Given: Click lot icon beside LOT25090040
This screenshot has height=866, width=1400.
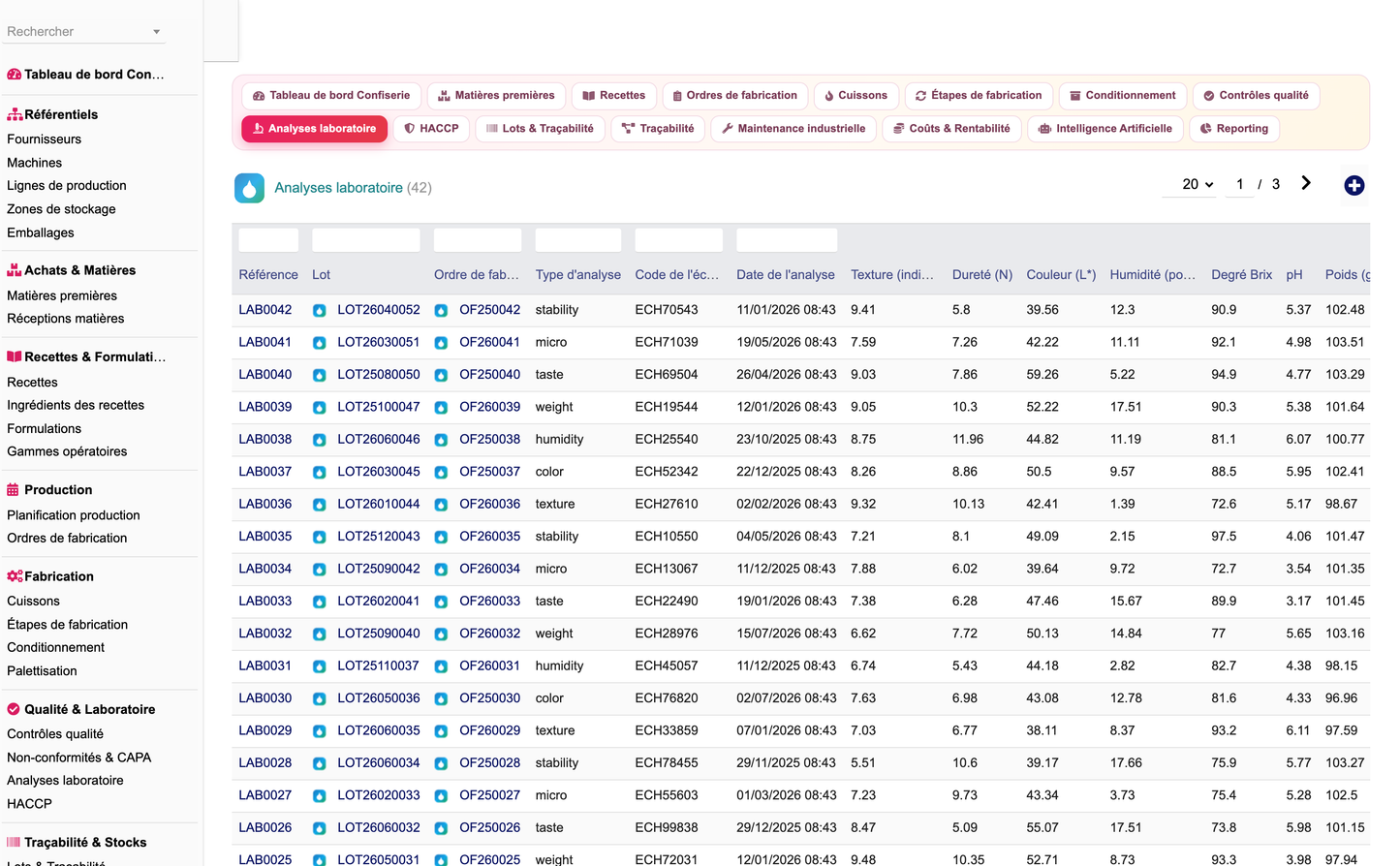Looking at the screenshot, I should click(x=320, y=634).
